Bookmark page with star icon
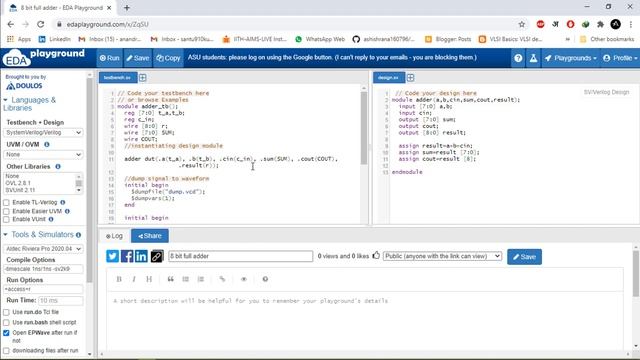This screenshot has width=640, height=360. (x=522, y=24)
